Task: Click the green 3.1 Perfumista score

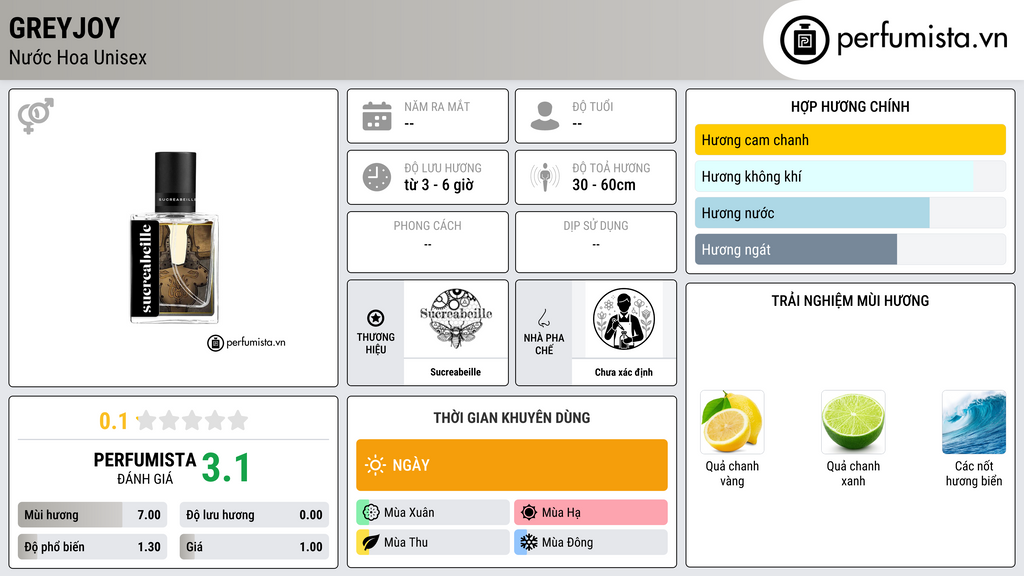Action: coord(226,468)
